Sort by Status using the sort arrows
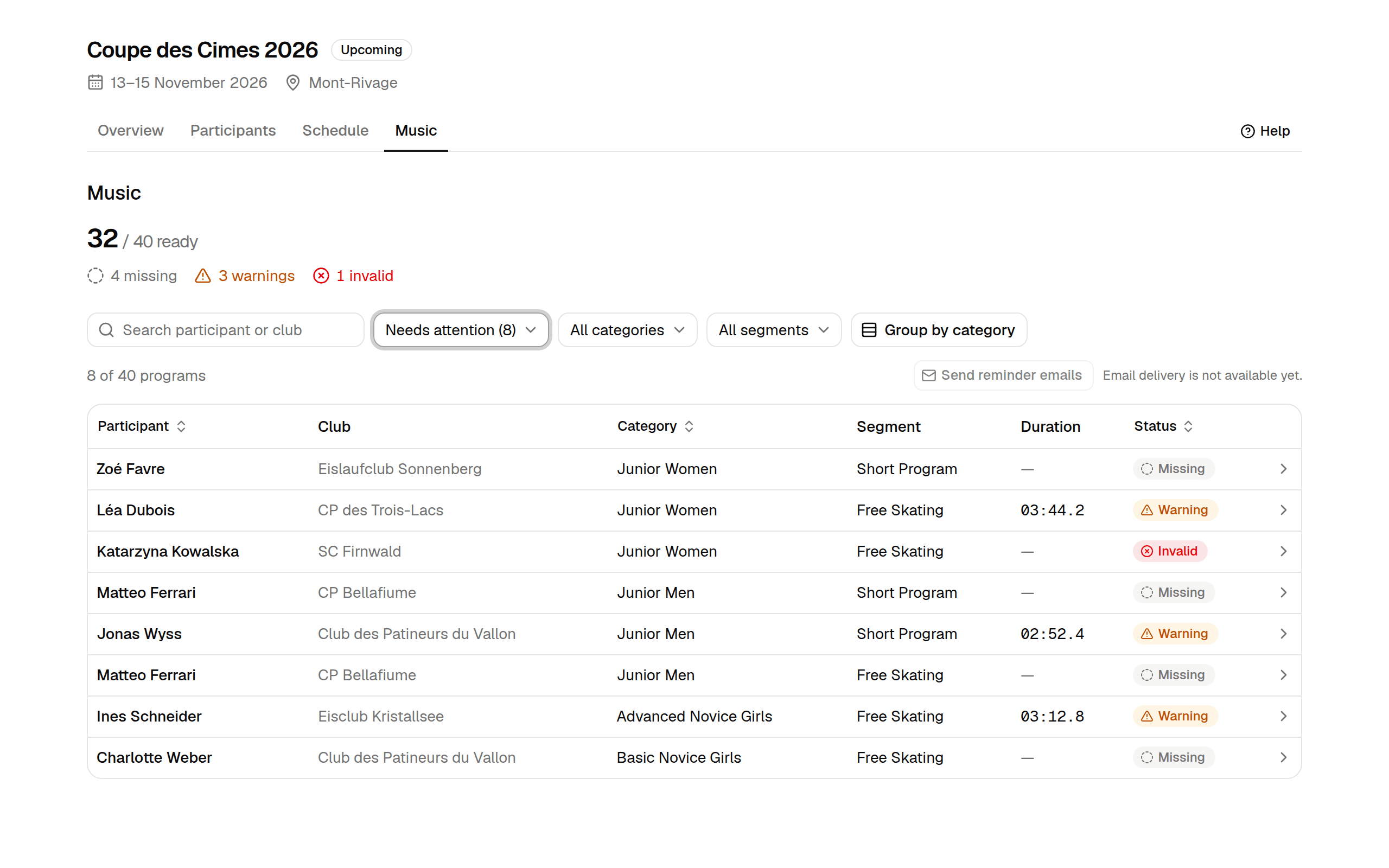1389x868 pixels. (x=1188, y=426)
